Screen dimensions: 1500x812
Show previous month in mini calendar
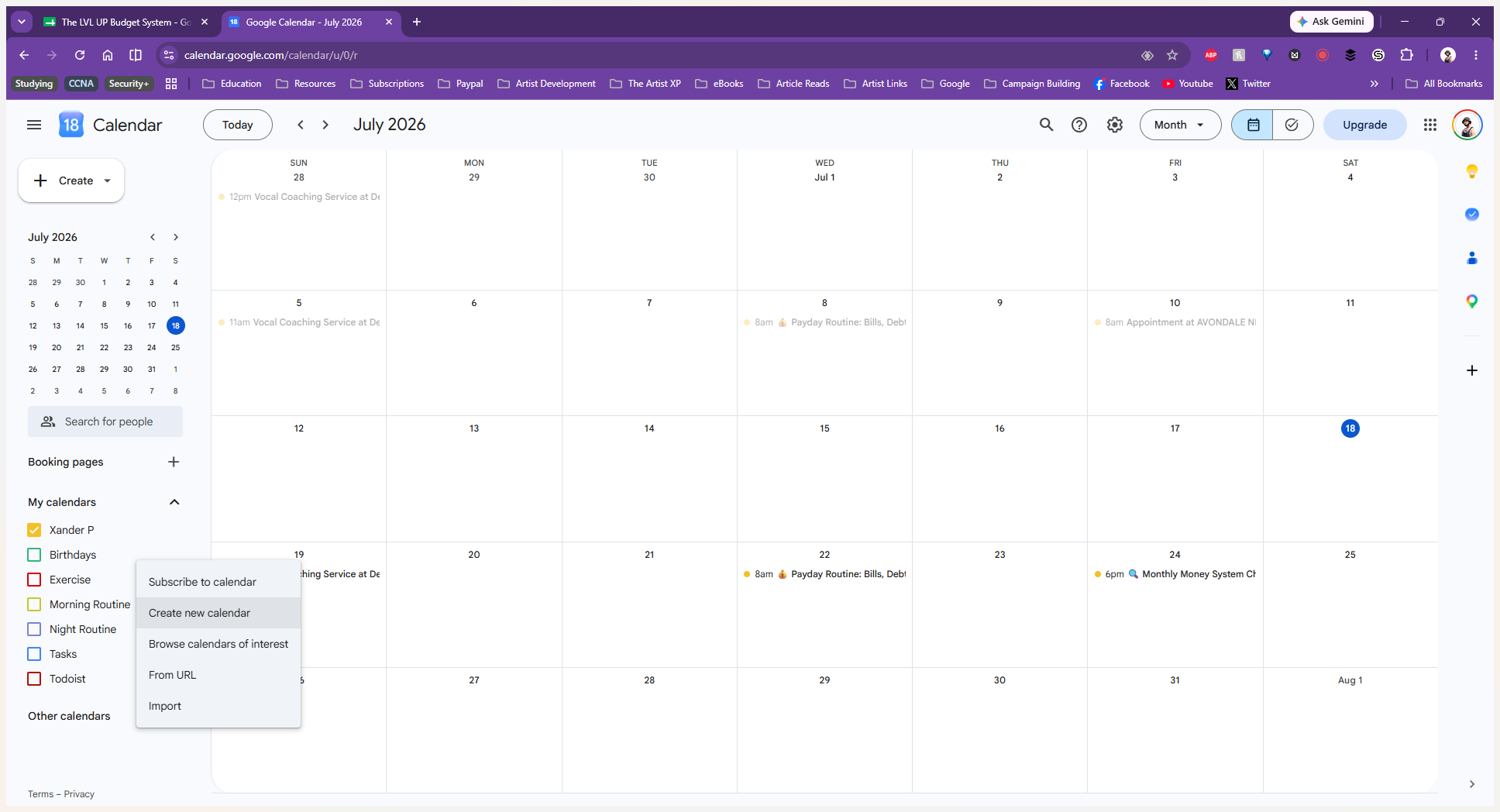pos(153,237)
